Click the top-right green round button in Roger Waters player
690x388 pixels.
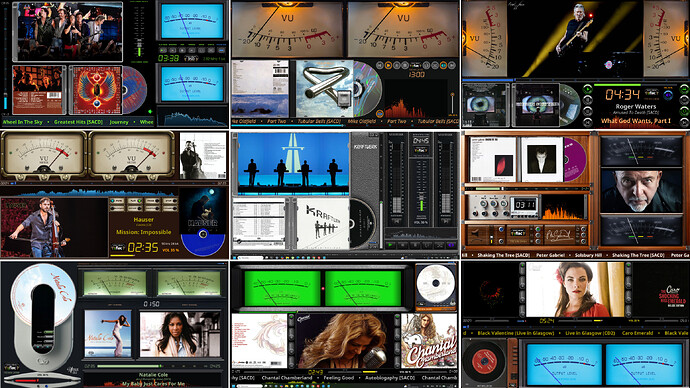[685, 89]
